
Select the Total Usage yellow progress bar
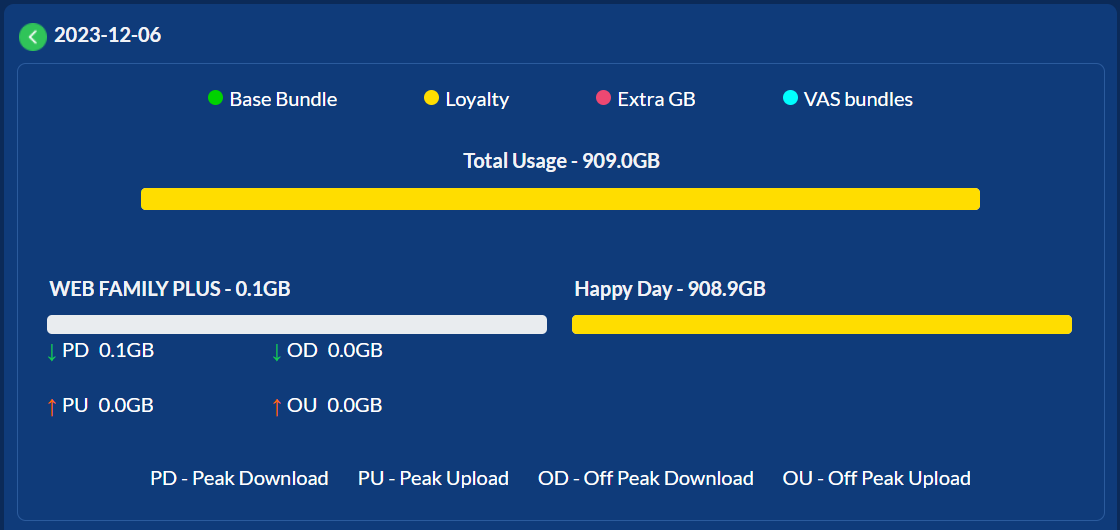point(560,199)
